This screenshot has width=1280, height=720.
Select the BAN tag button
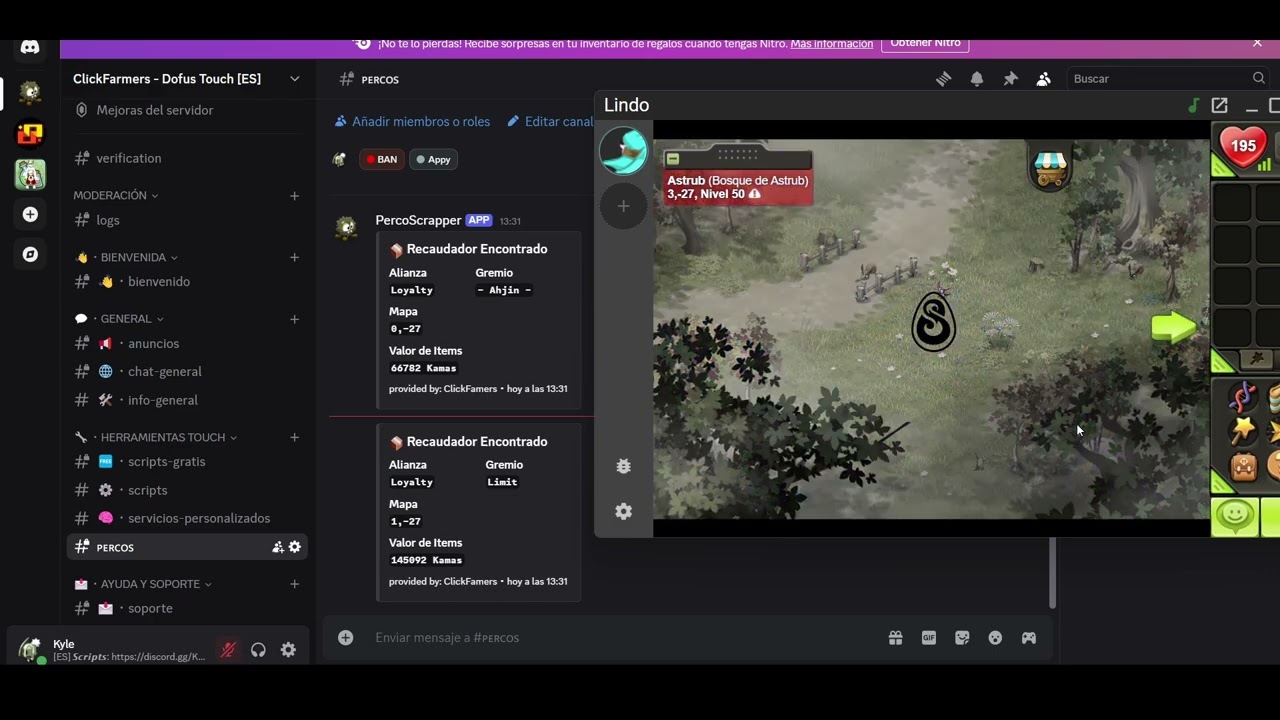coord(382,159)
